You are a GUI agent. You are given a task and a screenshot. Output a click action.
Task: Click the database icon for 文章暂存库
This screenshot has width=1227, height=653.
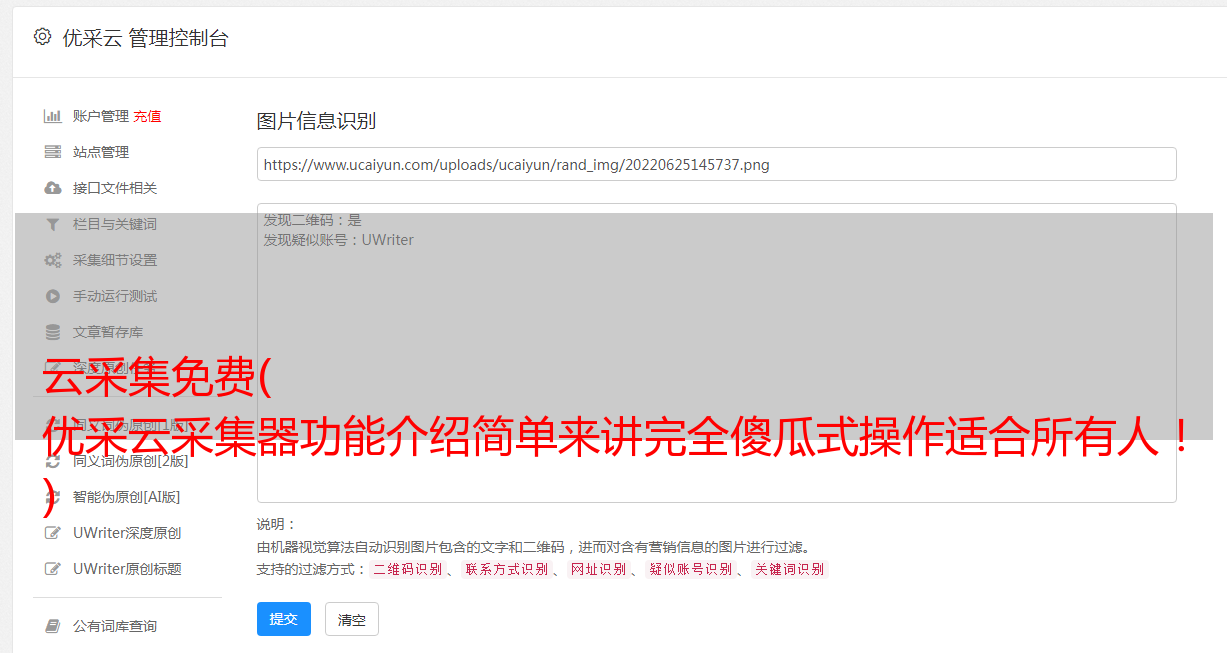click(53, 332)
